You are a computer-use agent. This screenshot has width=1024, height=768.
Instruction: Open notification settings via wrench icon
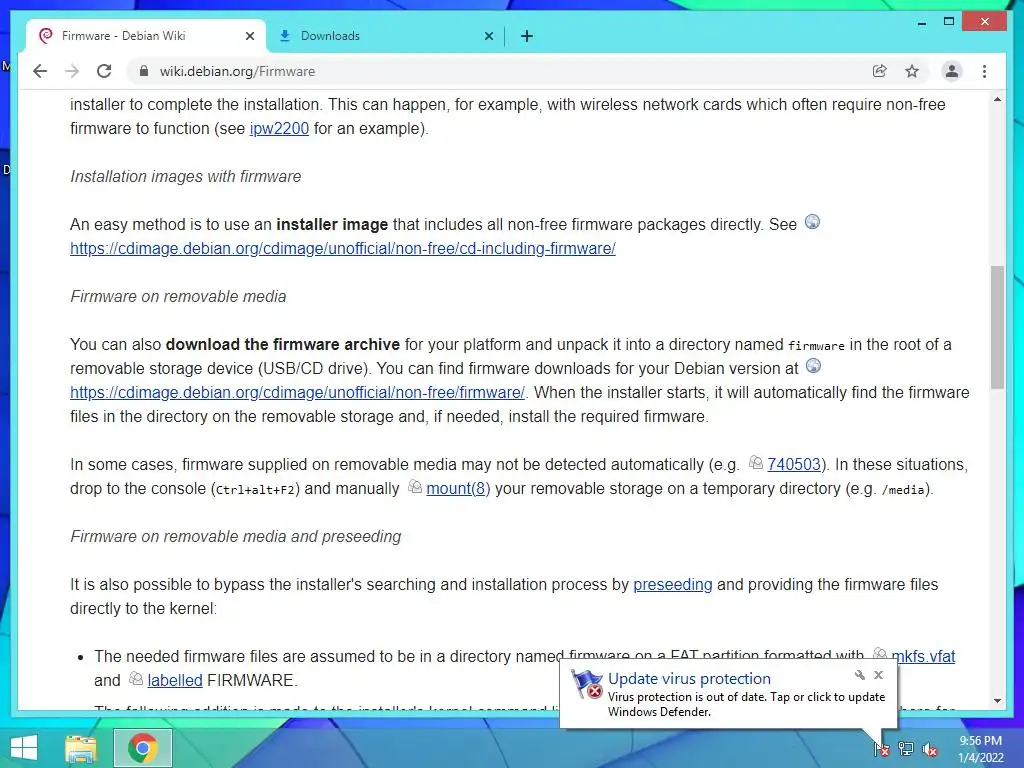click(859, 675)
